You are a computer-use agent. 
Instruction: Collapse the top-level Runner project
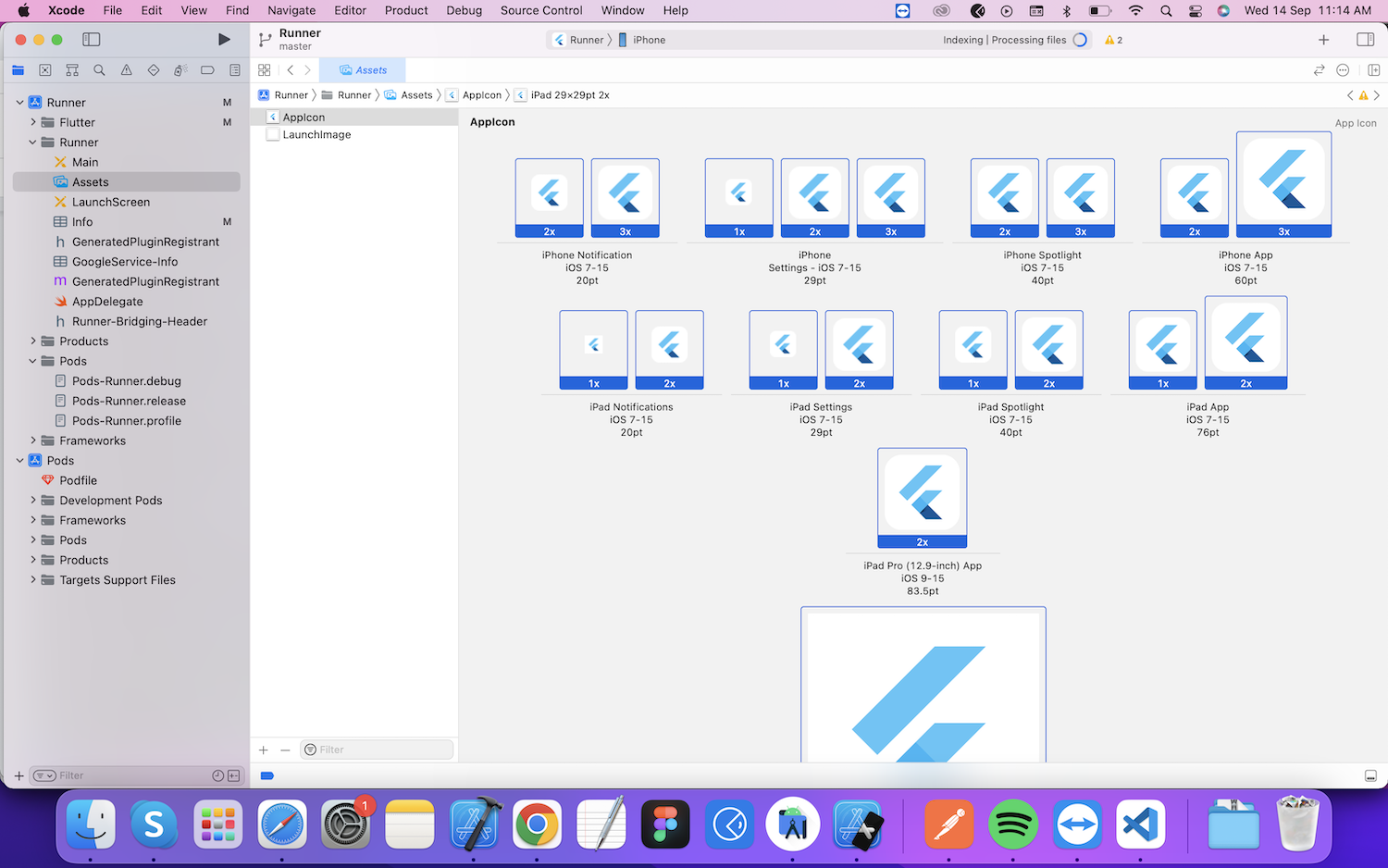tap(20, 103)
